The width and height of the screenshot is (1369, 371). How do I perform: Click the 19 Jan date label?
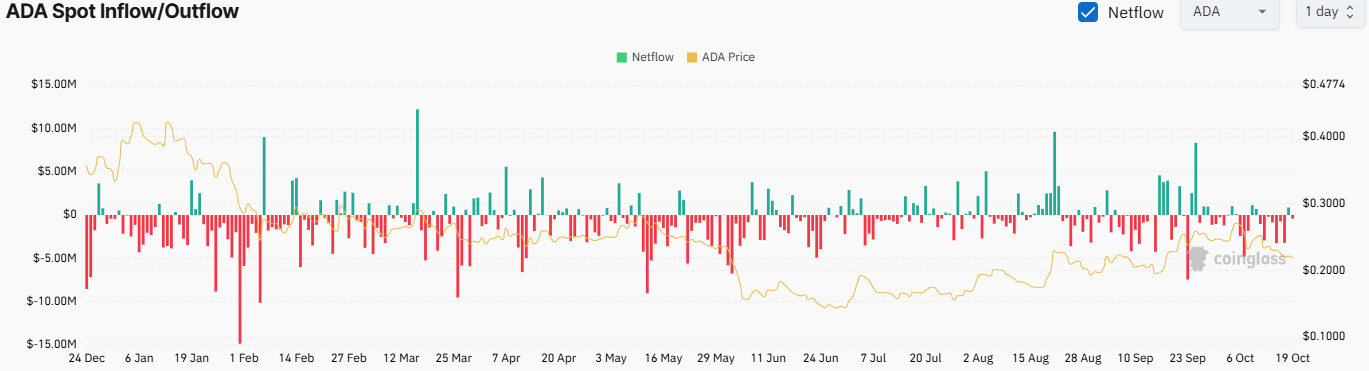[x=191, y=358]
